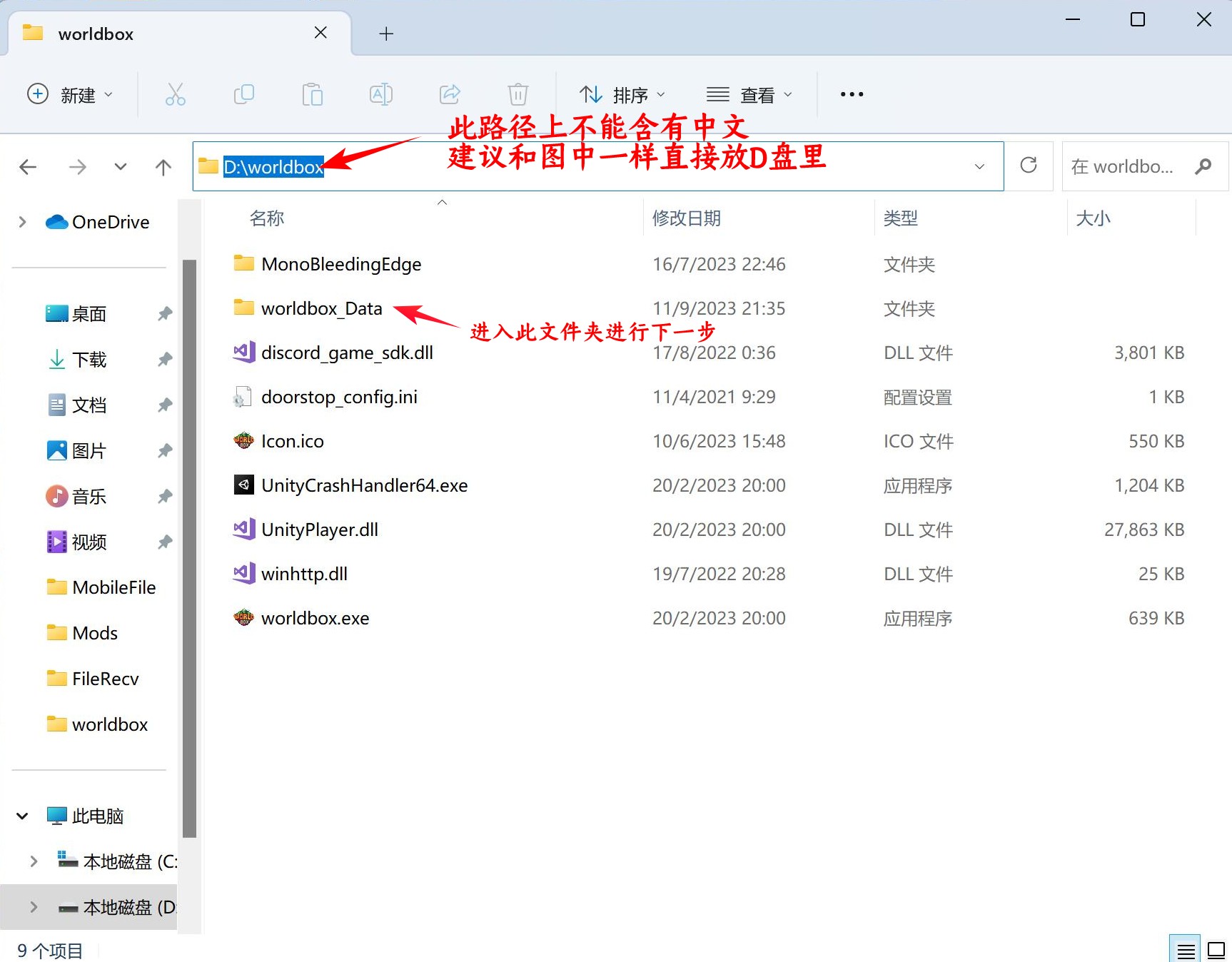Go up one folder level arrow
This screenshot has width=1232, height=962.
(163, 167)
